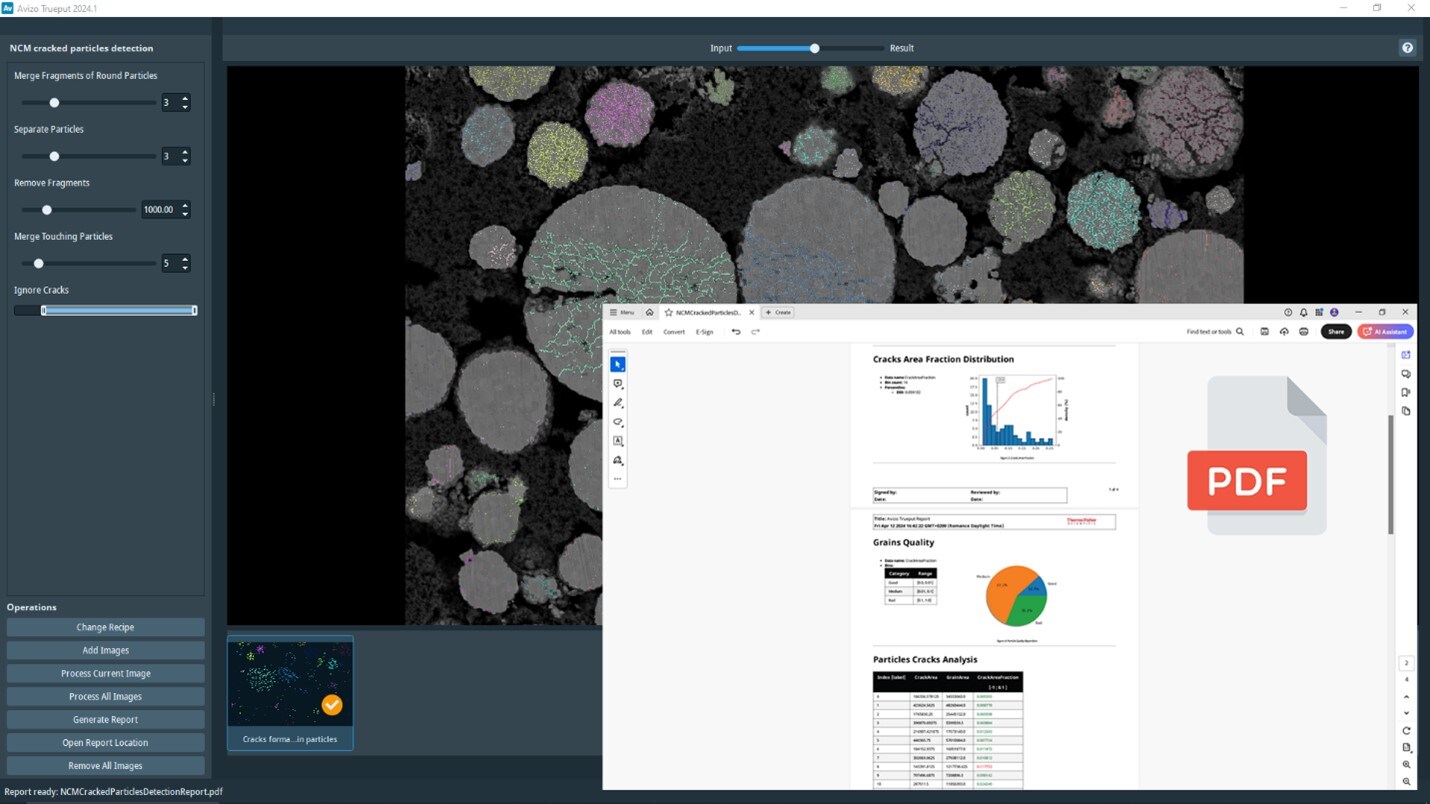
Task: Open the All tools menu in Acrobat
Action: (x=619, y=331)
